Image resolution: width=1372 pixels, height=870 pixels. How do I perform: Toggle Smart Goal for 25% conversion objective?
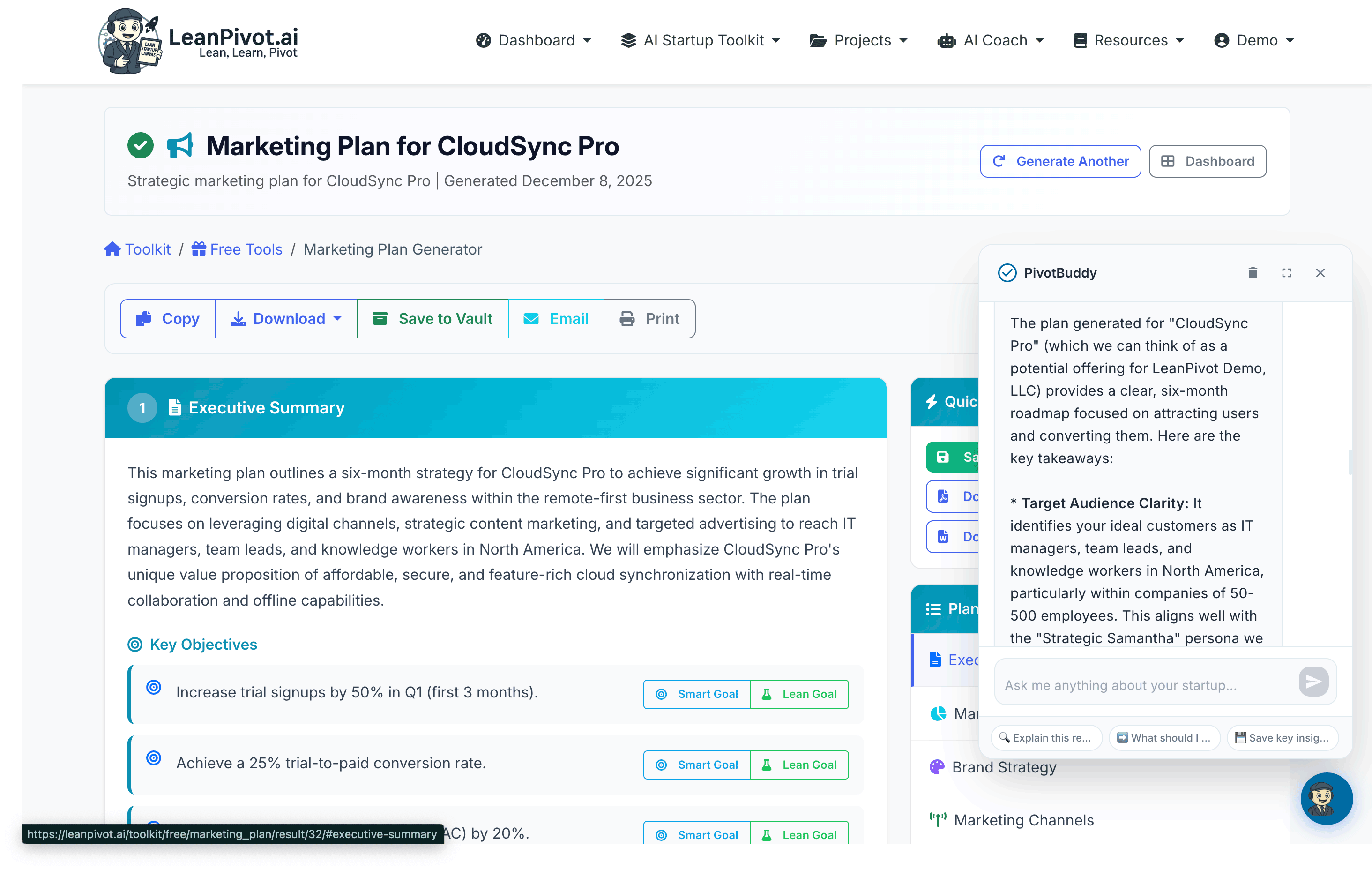pyautogui.click(x=696, y=765)
